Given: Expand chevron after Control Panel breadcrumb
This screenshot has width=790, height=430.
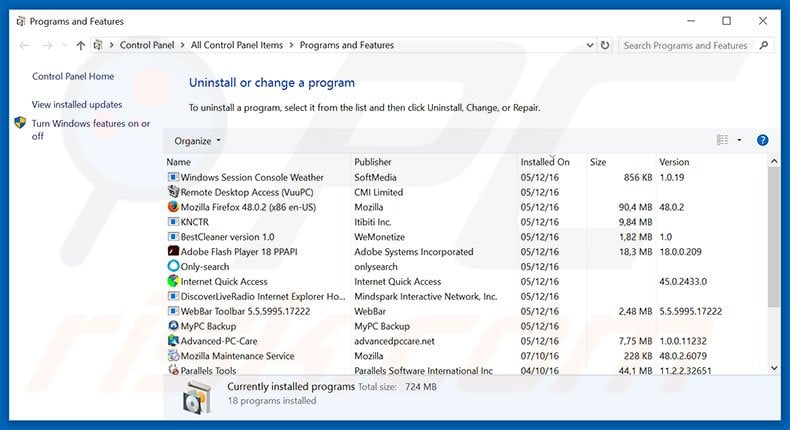Looking at the screenshot, I should coord(181,45).
